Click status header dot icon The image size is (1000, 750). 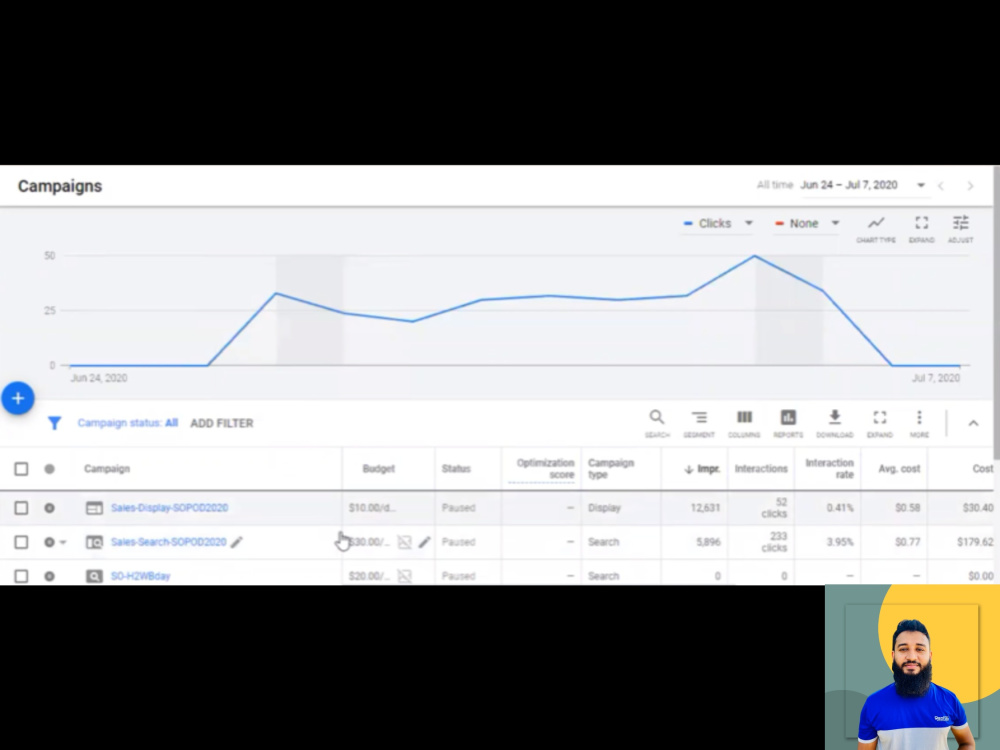(49, 469)
